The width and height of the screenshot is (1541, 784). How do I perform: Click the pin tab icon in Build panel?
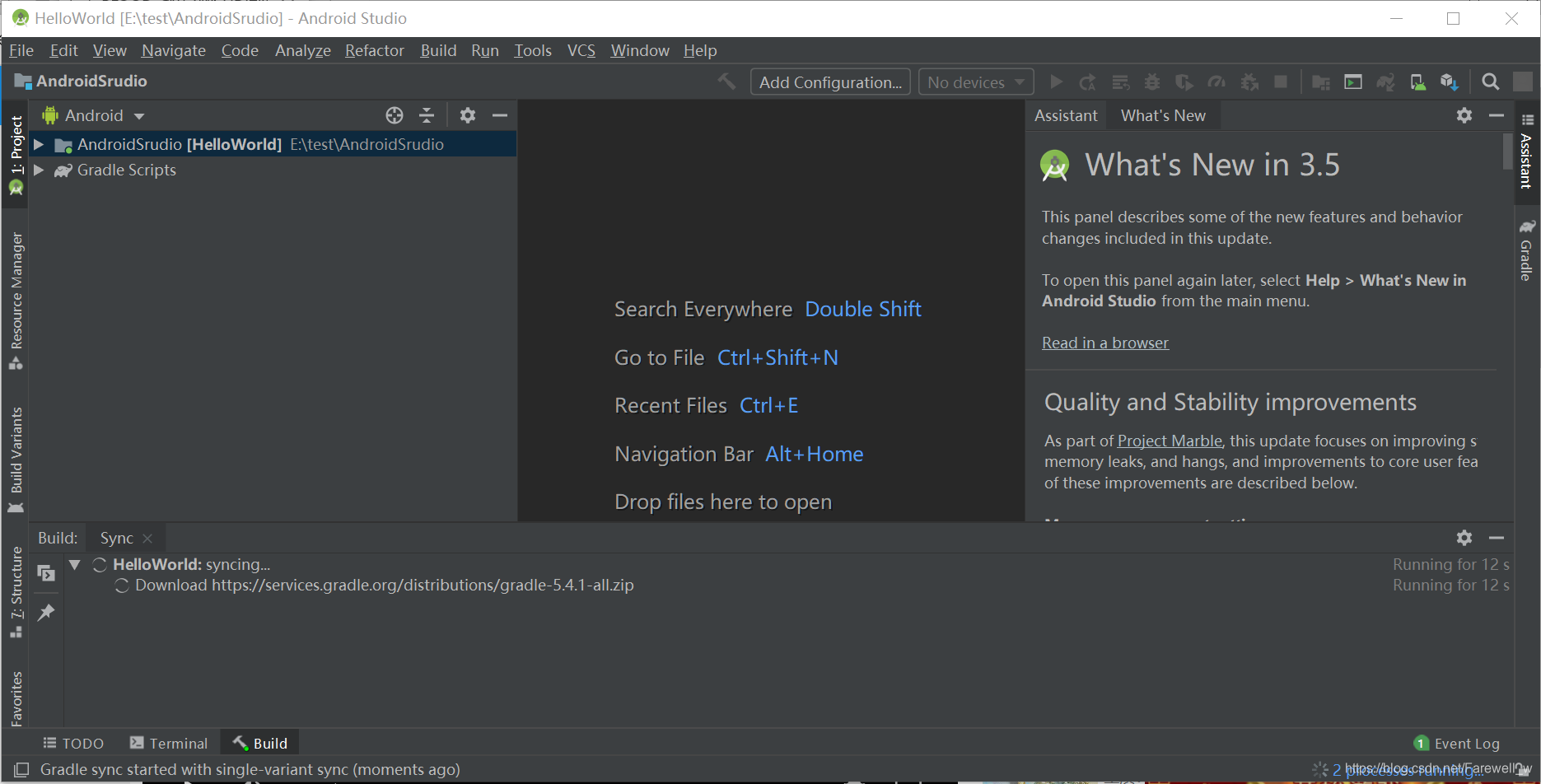(x=46, y=612)
